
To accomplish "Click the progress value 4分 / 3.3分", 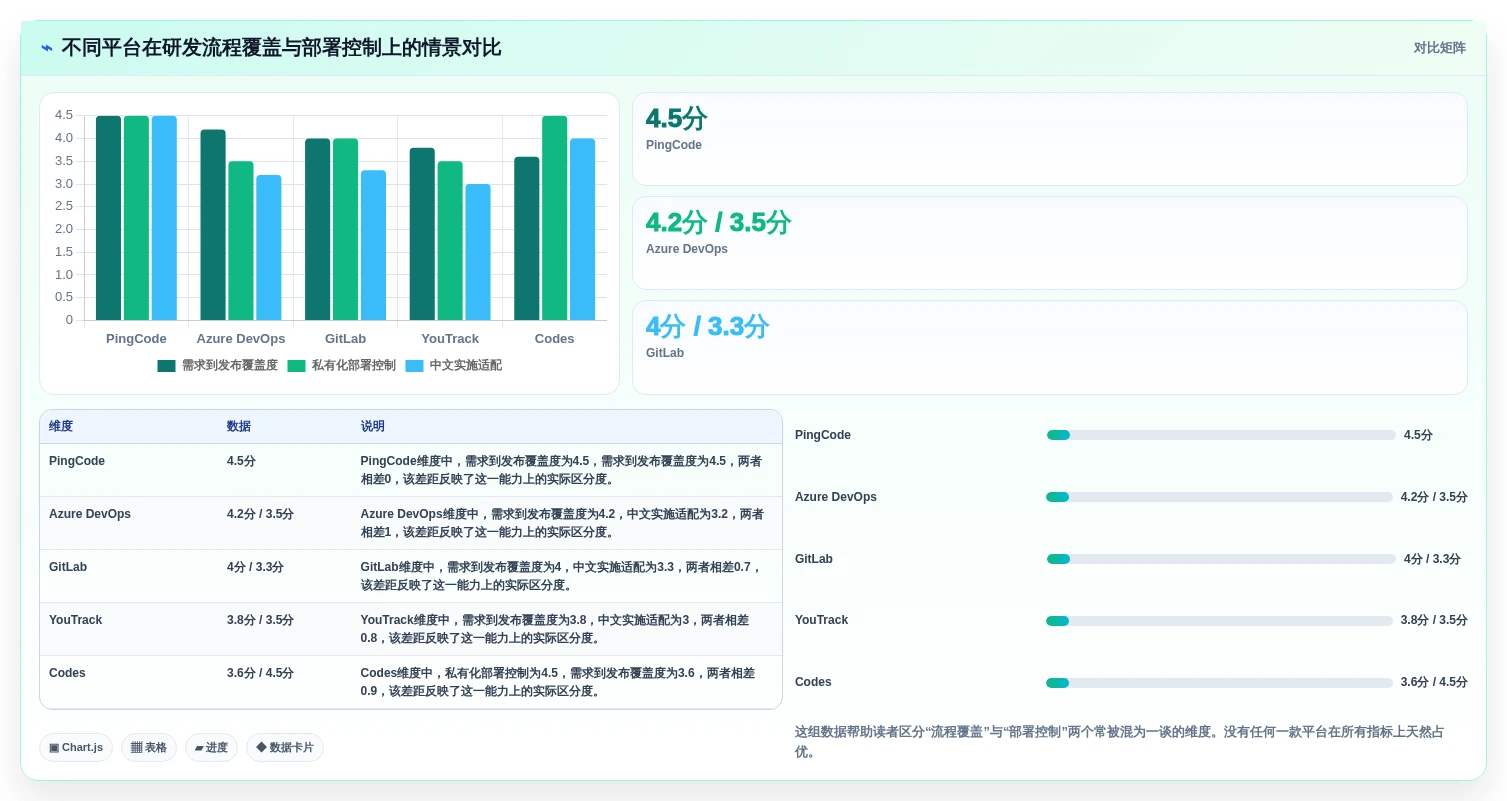I will coord(1432,559).
